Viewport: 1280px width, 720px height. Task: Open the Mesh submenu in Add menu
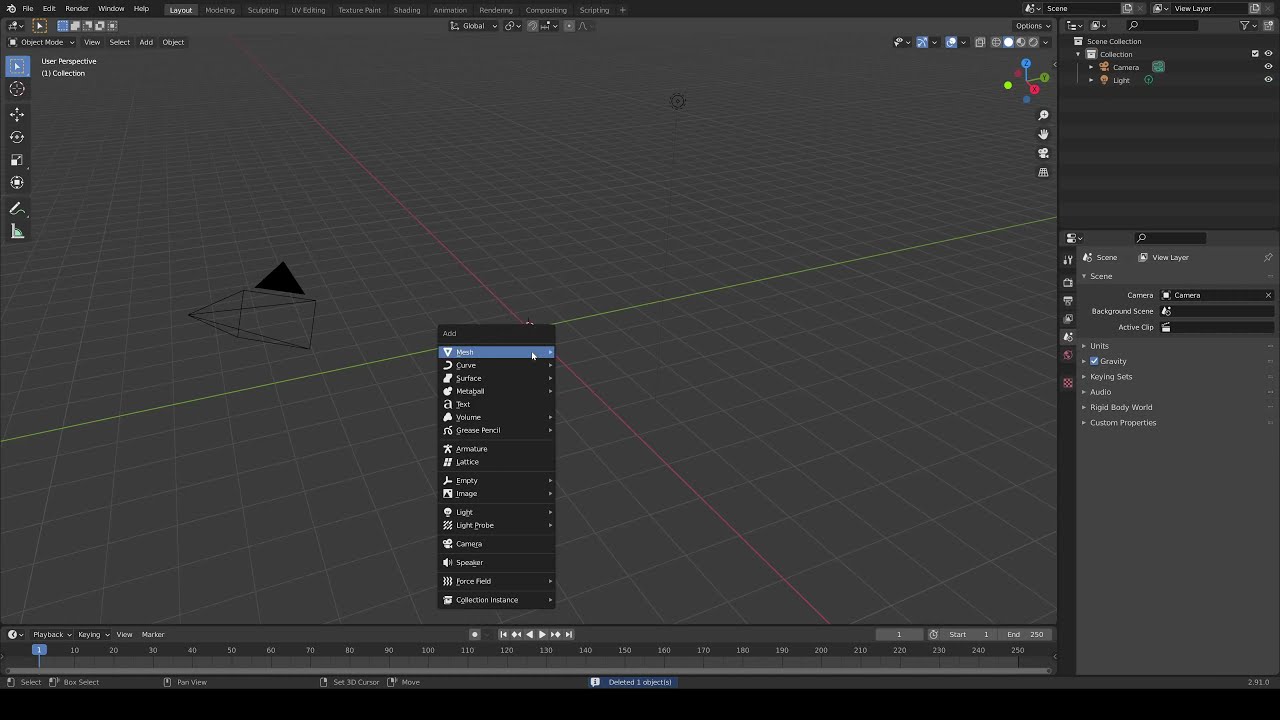click(x=497, y=352)
